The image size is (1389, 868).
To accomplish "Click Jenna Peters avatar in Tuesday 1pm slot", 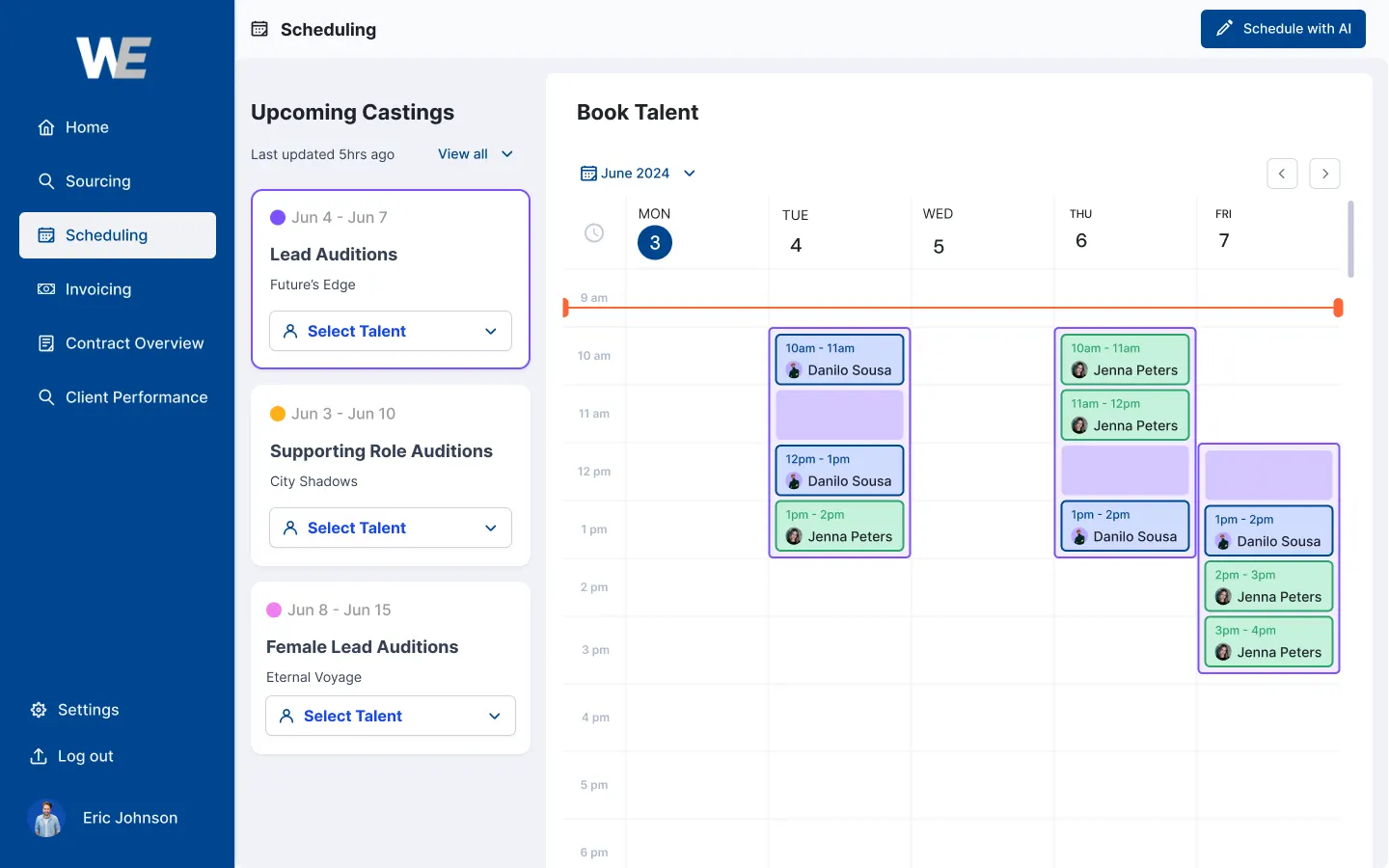I will tap(794, 536).
